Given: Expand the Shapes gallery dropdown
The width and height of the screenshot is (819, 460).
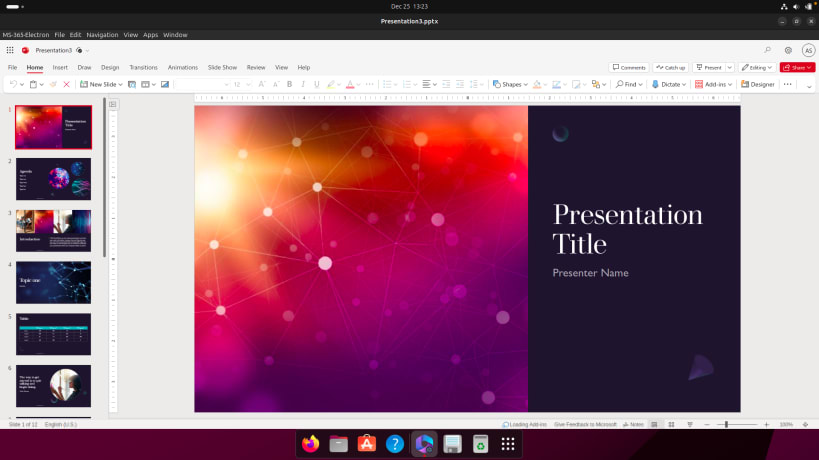Looking at the screenshot, I should [x=525, y=85].
